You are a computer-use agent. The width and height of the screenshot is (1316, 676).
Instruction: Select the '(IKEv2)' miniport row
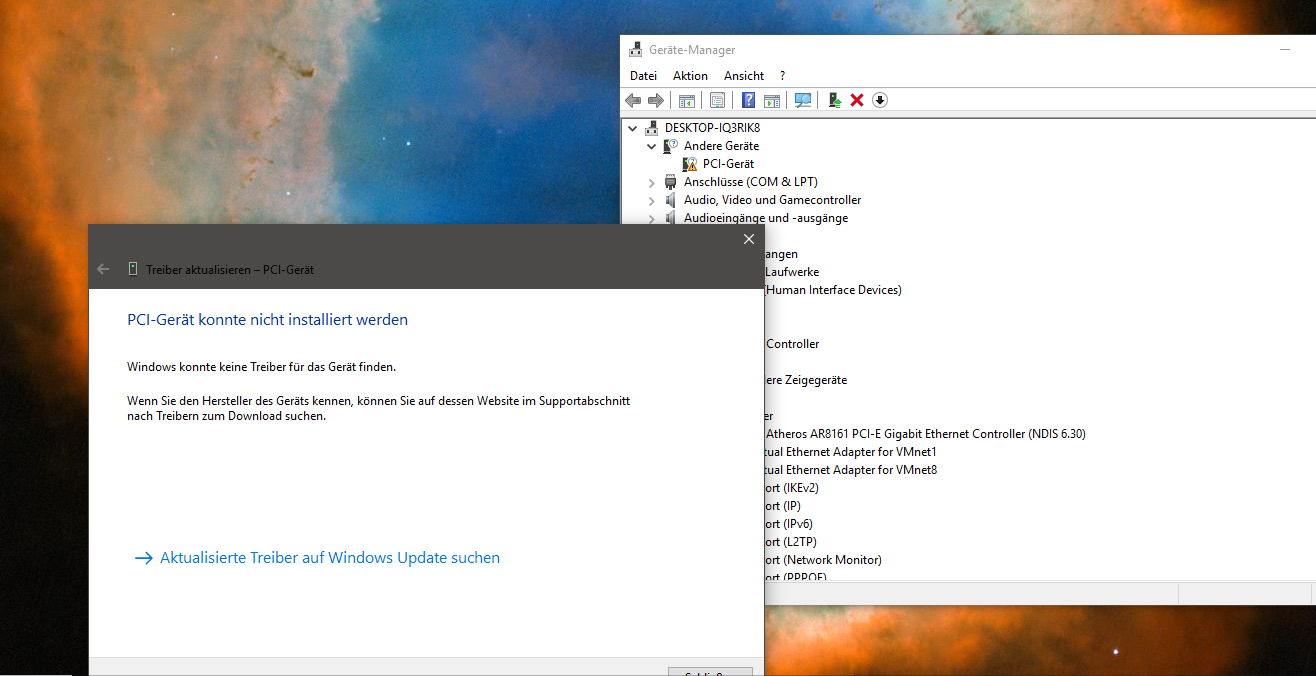pos(792,488)
